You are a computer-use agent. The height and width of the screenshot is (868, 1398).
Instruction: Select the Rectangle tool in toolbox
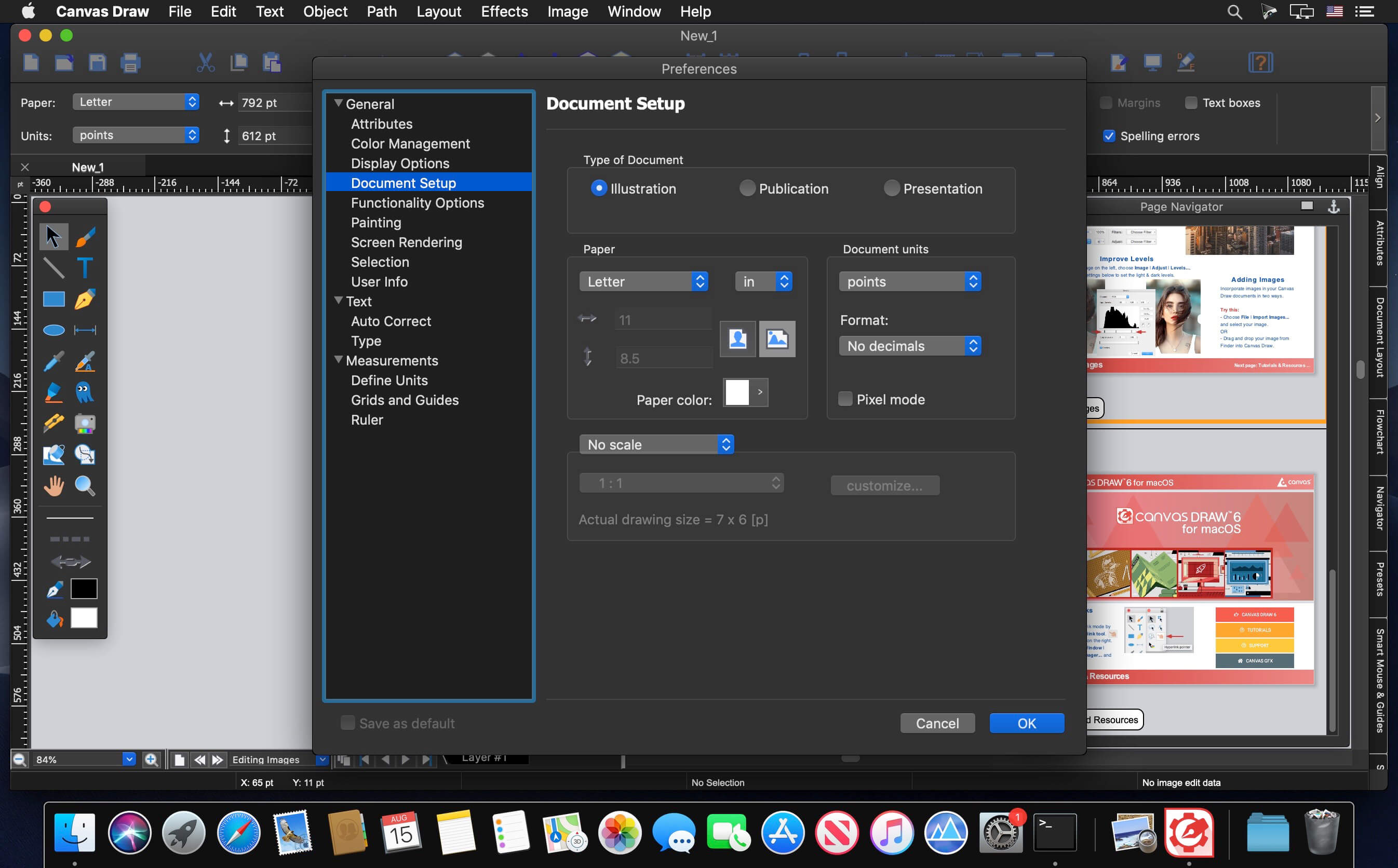pos(53,299)
